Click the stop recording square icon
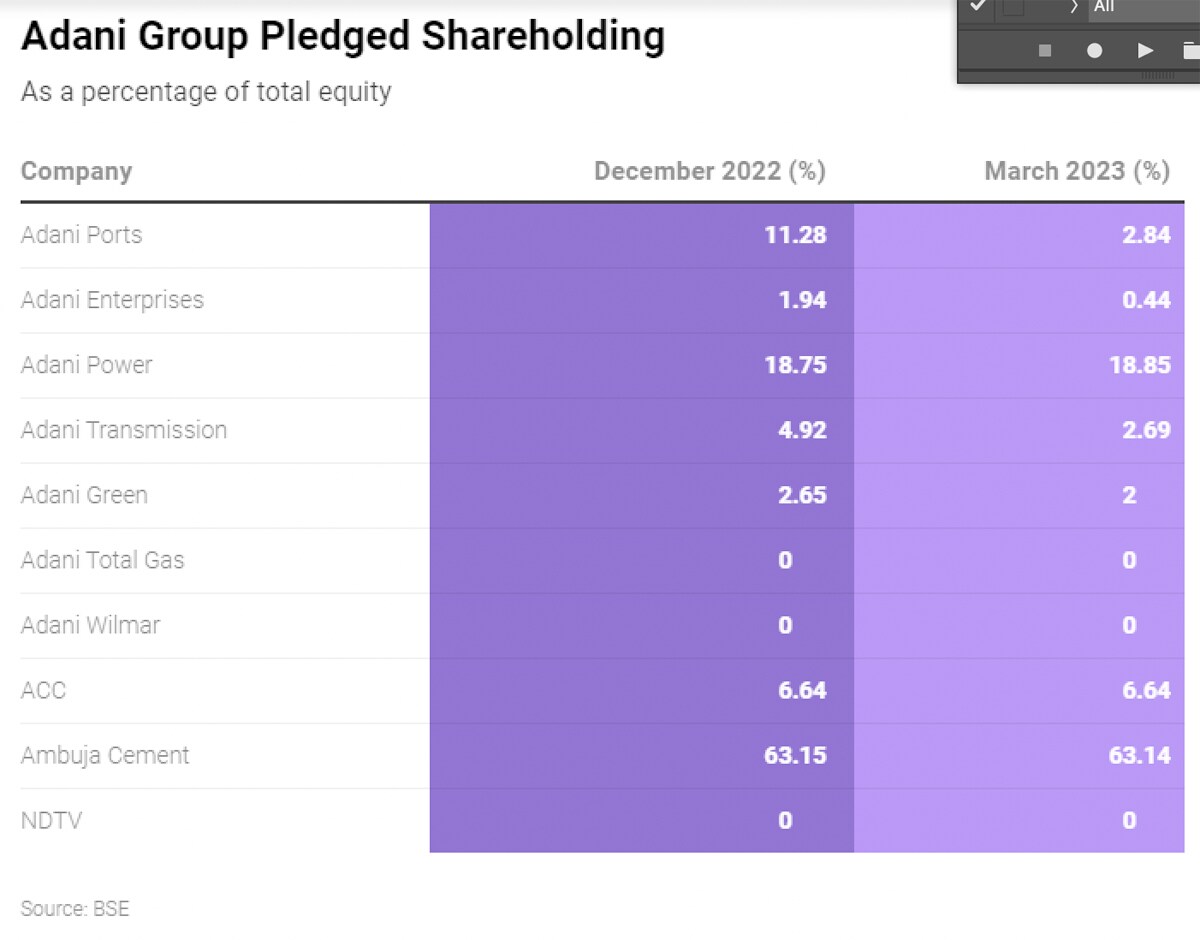 coord(1045,50)
